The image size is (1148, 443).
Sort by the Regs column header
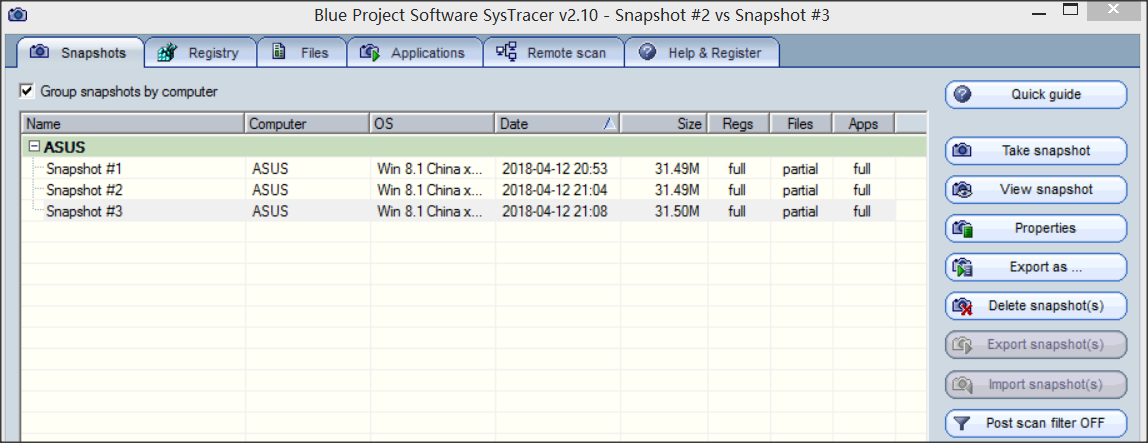tap(739, 124)
